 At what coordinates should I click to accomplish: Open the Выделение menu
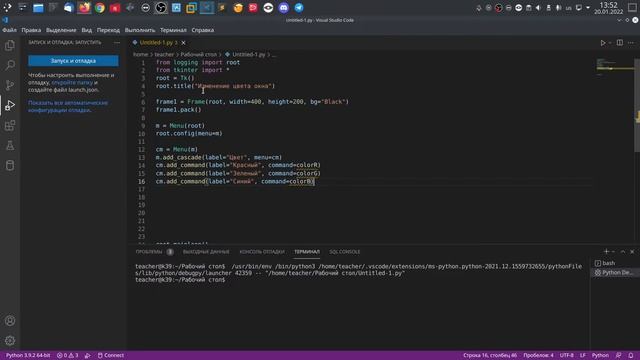(61, 30)
